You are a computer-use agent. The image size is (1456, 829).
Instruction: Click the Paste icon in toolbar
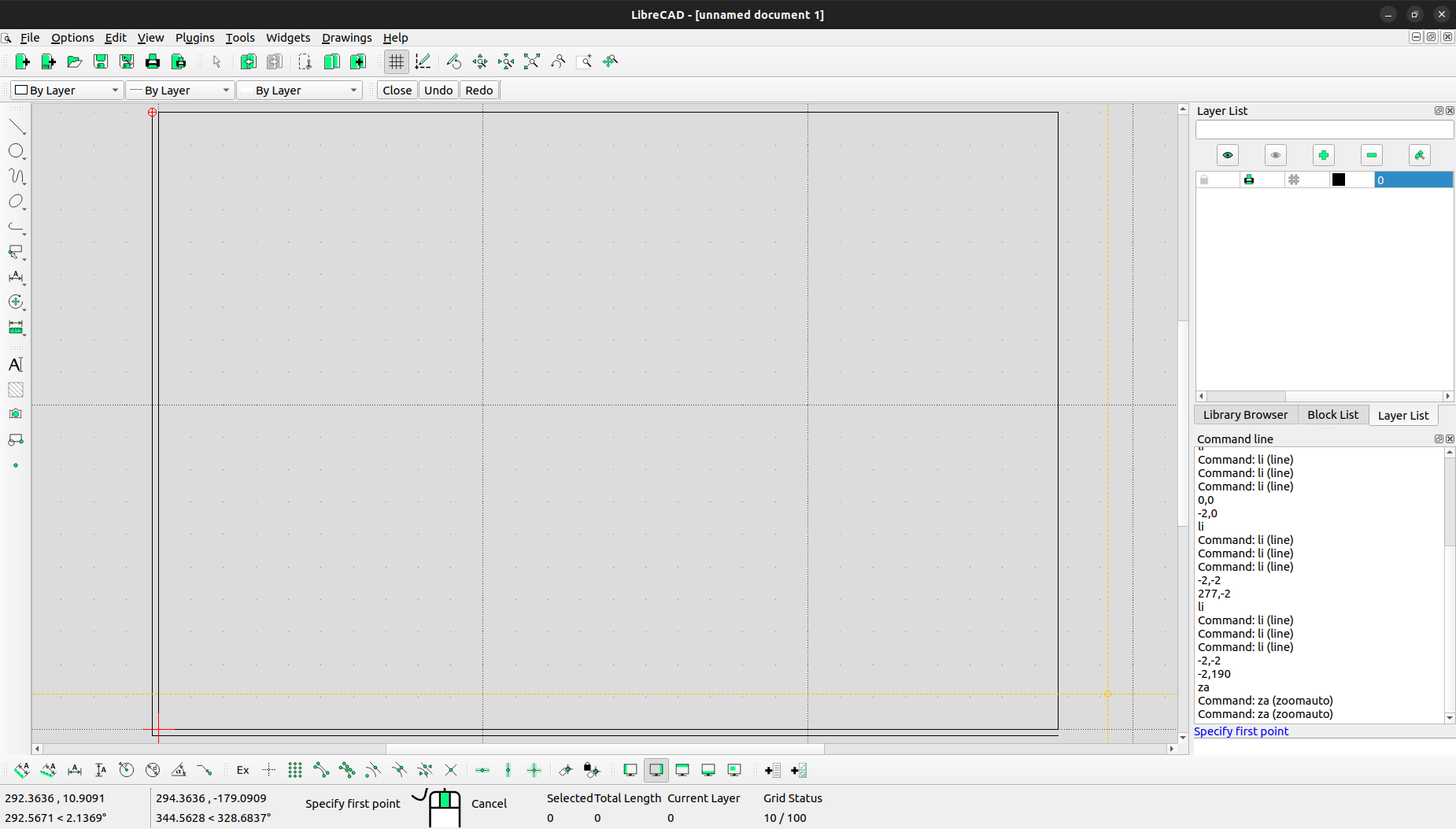coord(357,61)
